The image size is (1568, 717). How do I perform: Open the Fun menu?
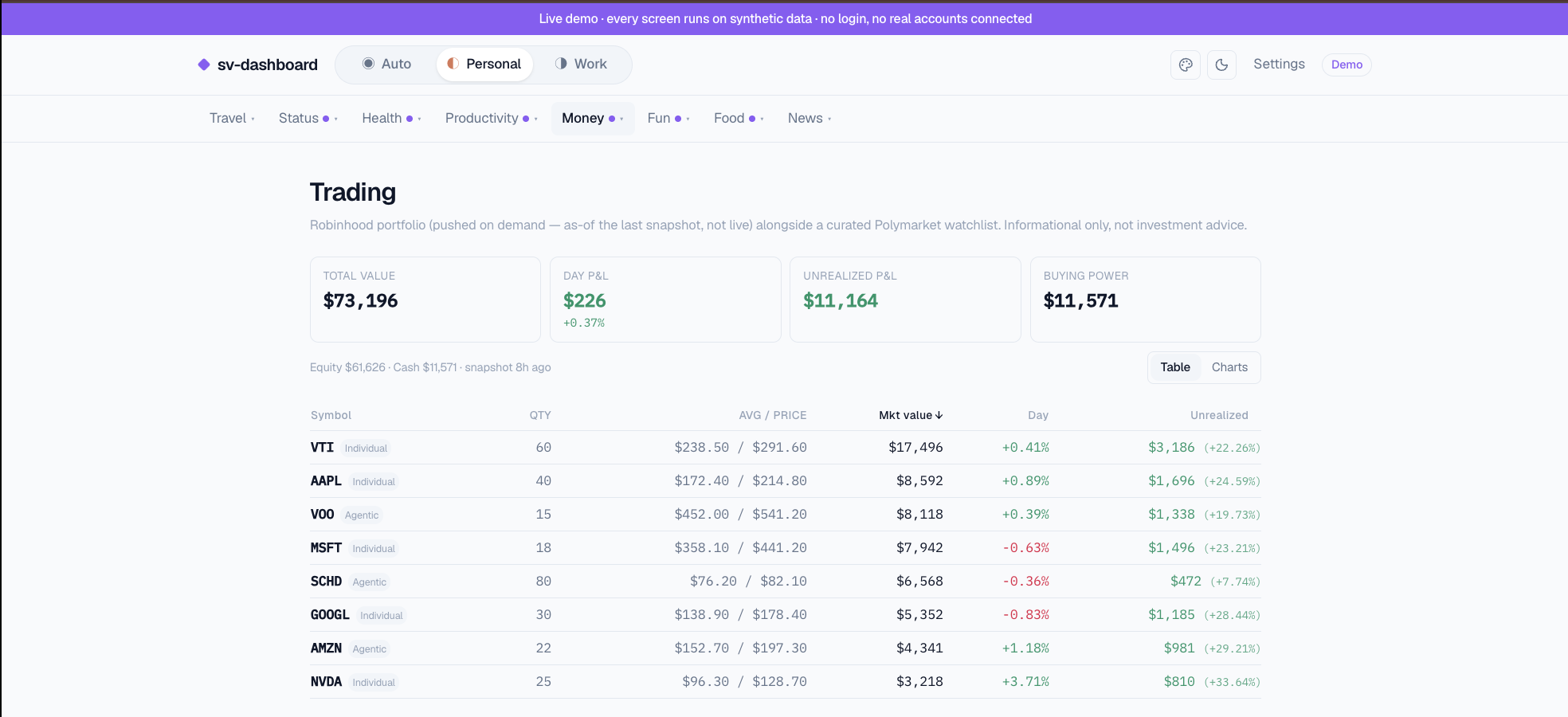coord(668,118)
